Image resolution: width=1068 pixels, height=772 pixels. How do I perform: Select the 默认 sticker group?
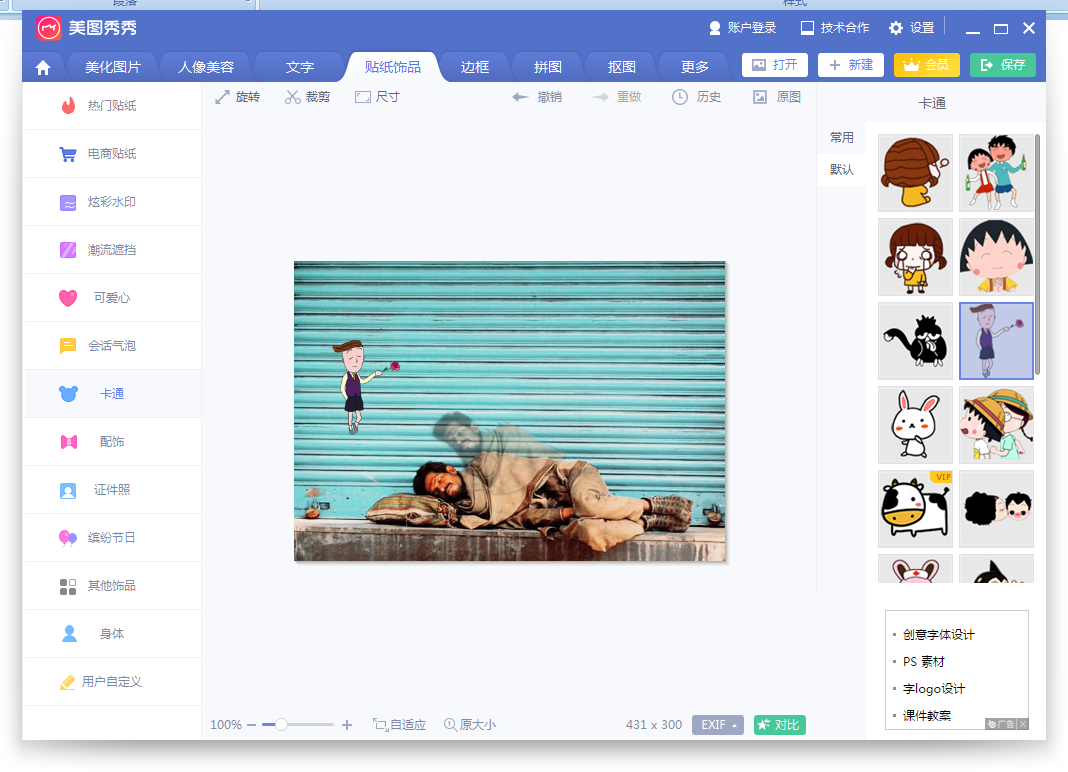click(x=842, y=170)
